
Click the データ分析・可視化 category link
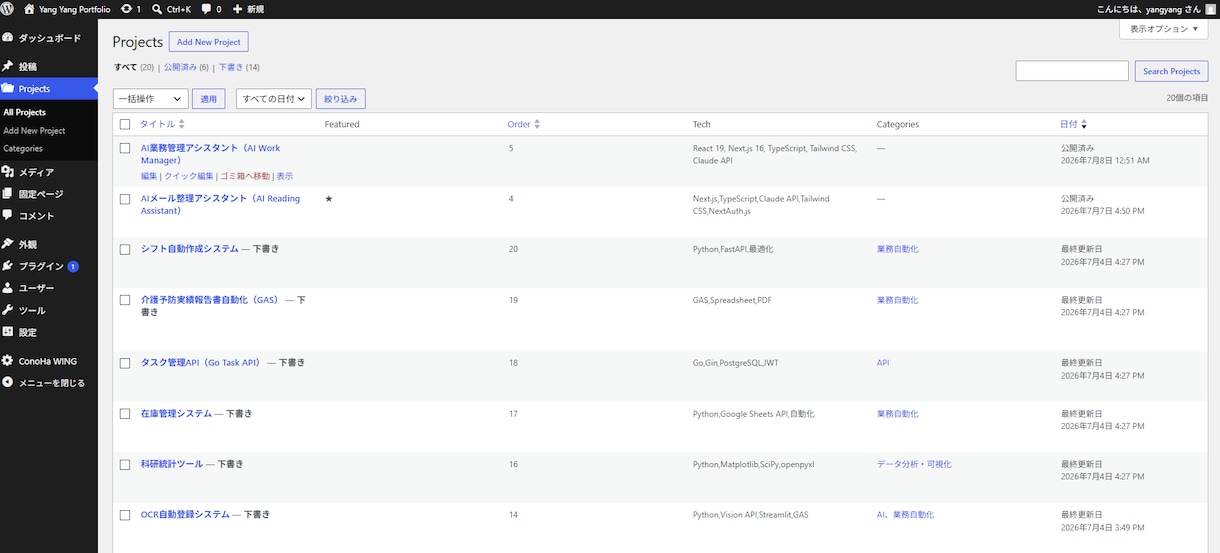point(914,464)
